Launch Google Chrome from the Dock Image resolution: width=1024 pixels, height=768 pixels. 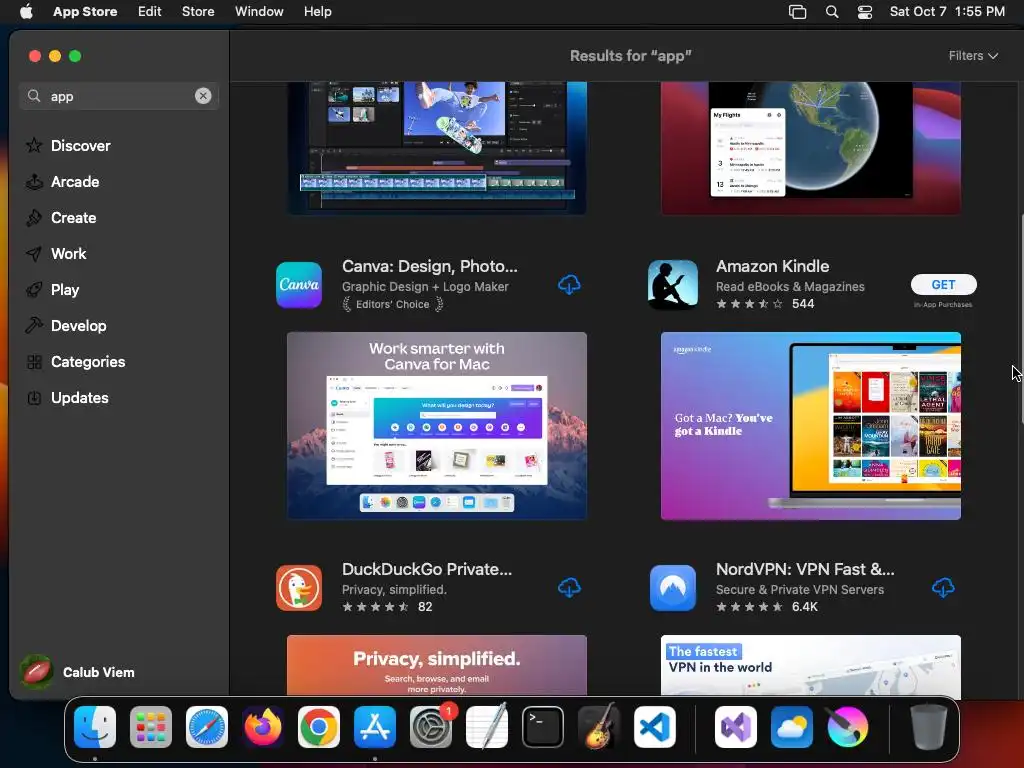coord(319,727)
